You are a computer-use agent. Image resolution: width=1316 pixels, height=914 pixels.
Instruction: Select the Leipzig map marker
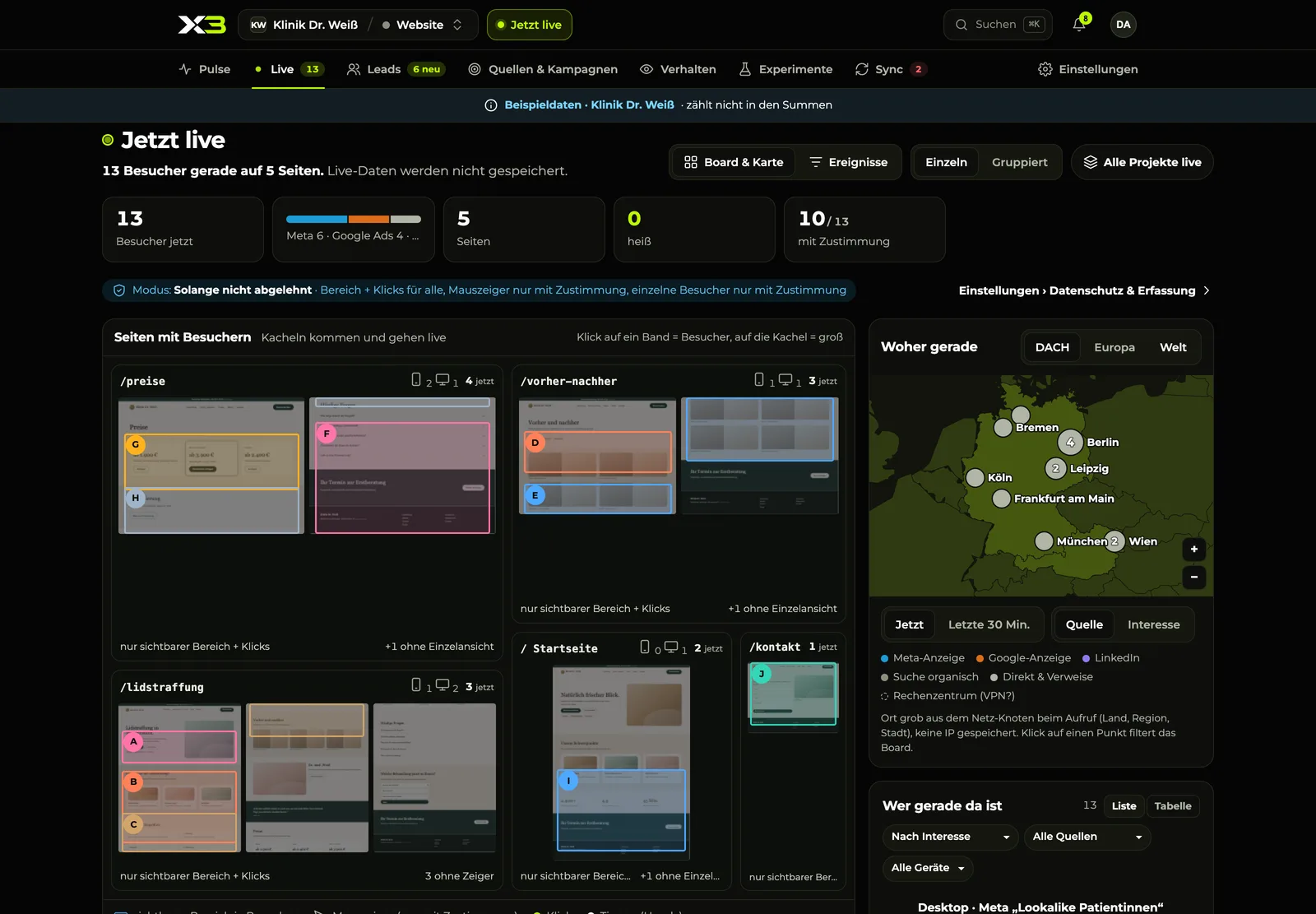coord(1055,469)
